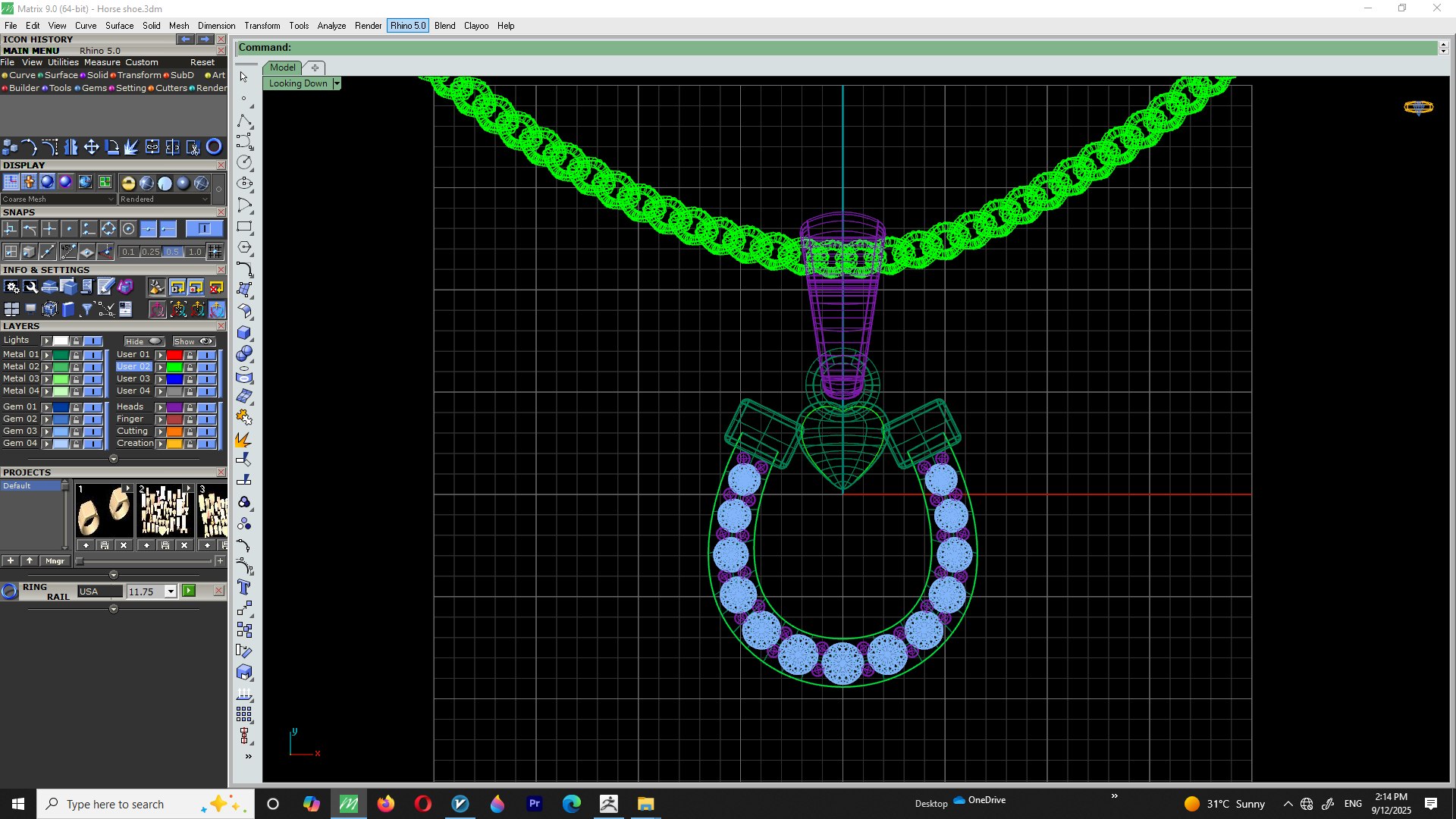Click the Mngr projects button
This screenshot has height=819, width=1456.
[55, 561]
